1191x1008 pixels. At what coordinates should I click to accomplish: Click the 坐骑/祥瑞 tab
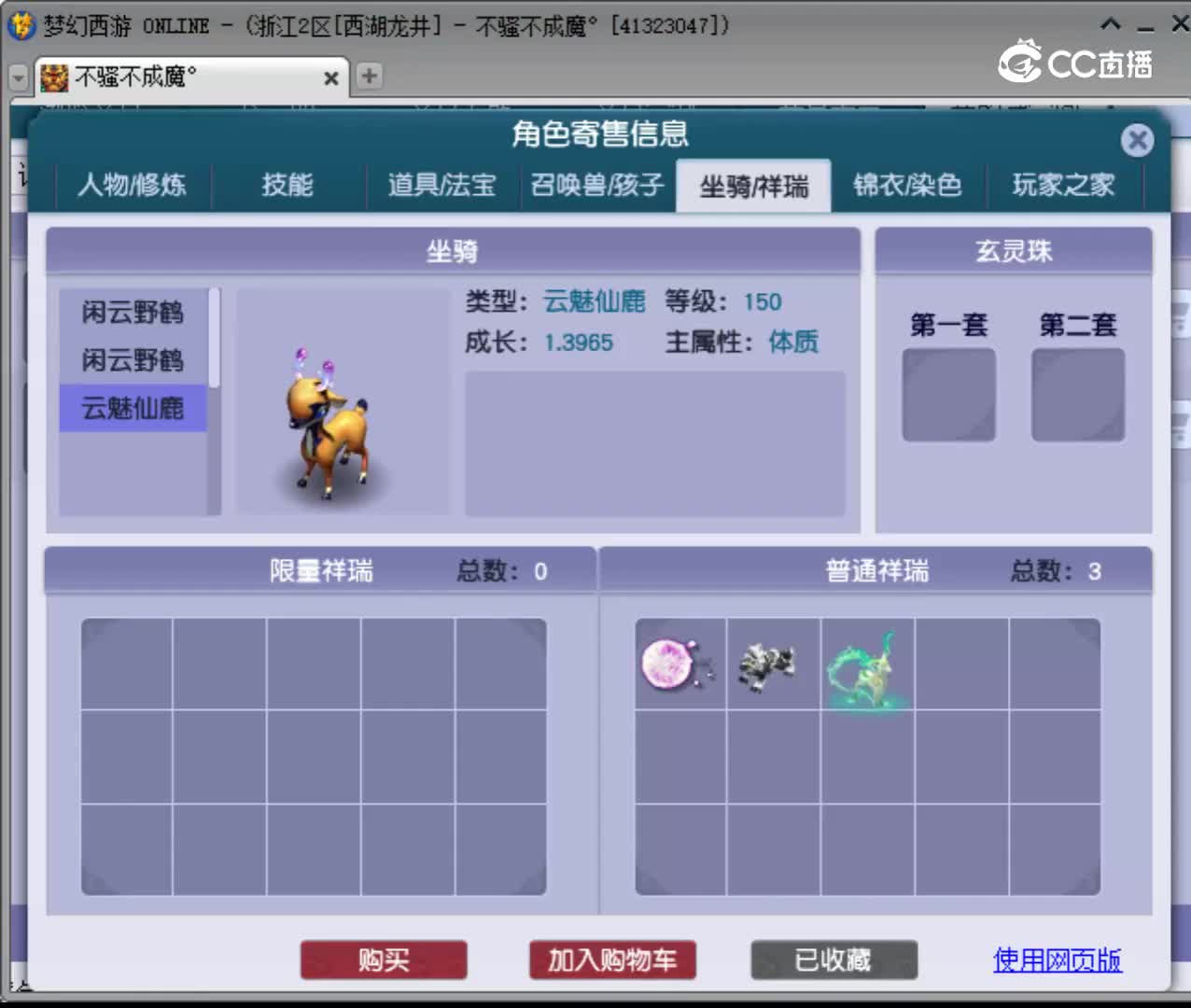754,186
